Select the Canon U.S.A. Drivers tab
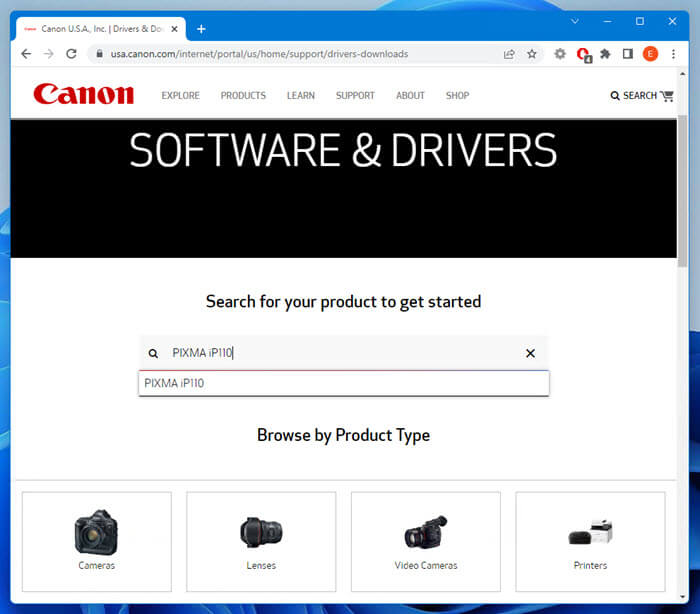The width and height of the screenshot is (700, 614). pos(101,29)
